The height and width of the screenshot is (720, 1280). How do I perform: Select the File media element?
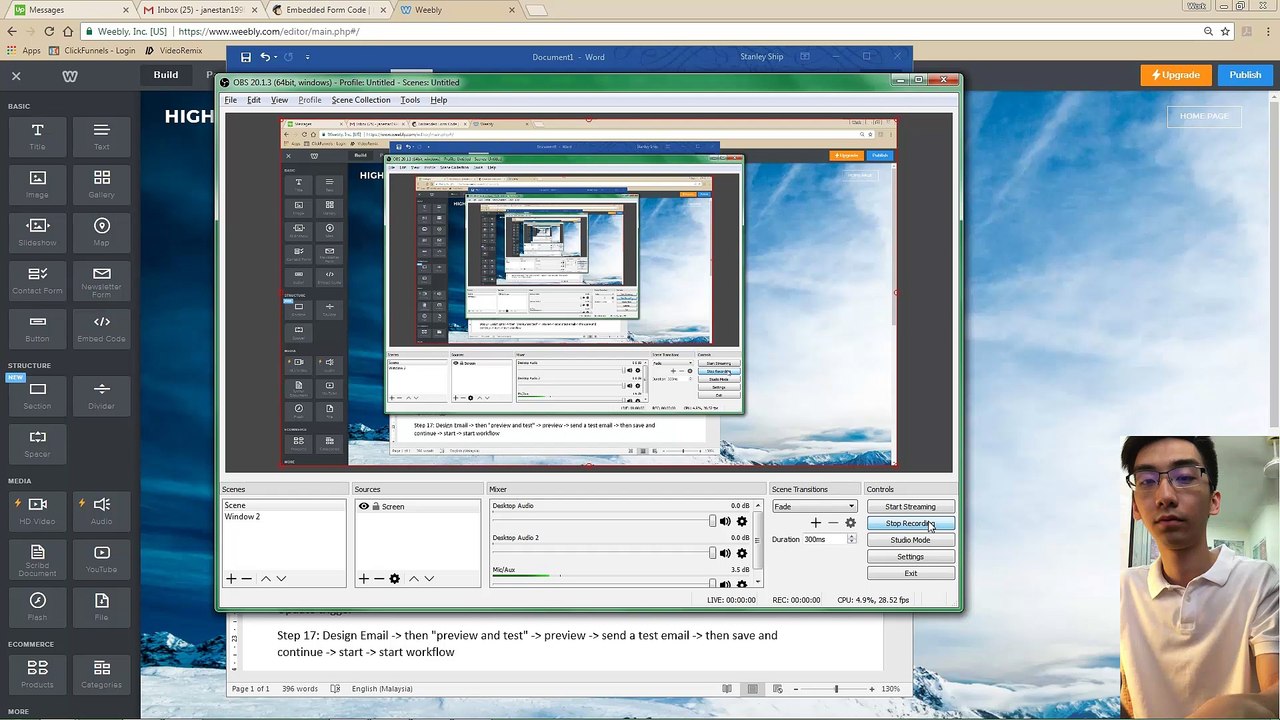[101, 608]
